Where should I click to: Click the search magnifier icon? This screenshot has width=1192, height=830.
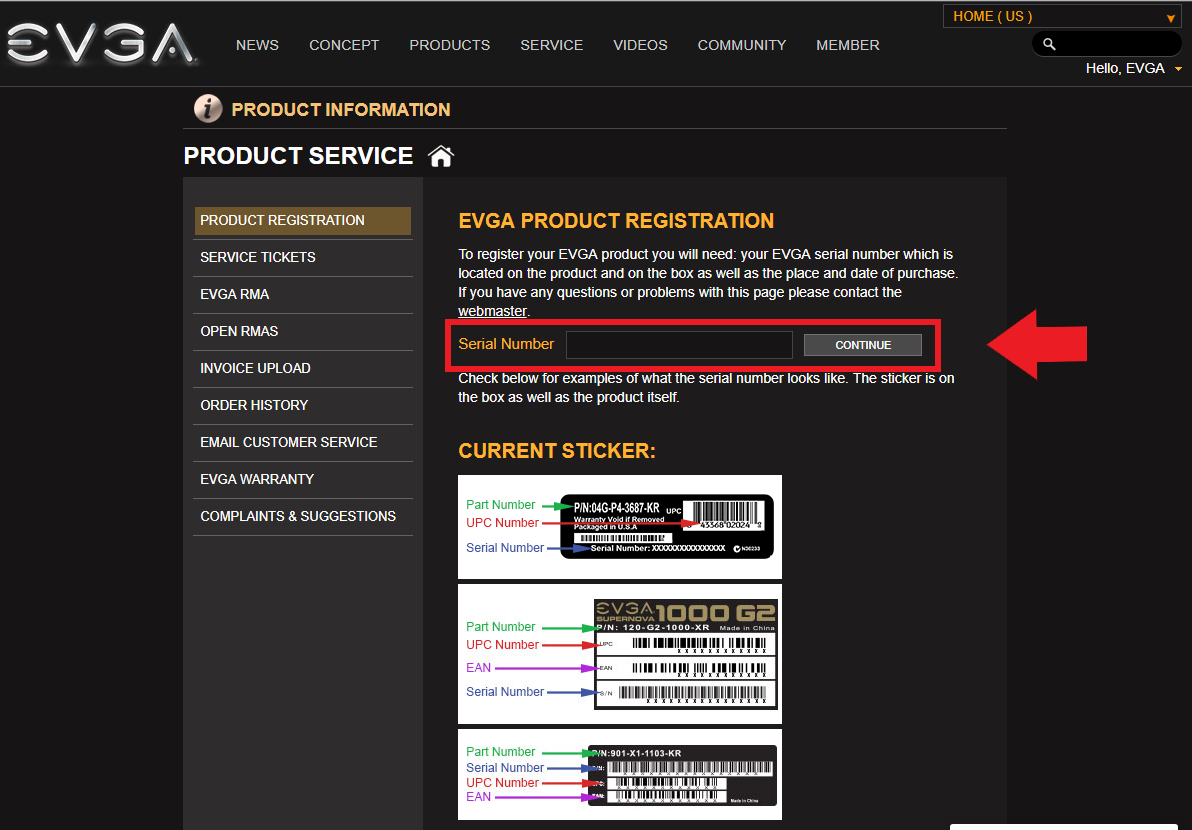point(1049,44)
